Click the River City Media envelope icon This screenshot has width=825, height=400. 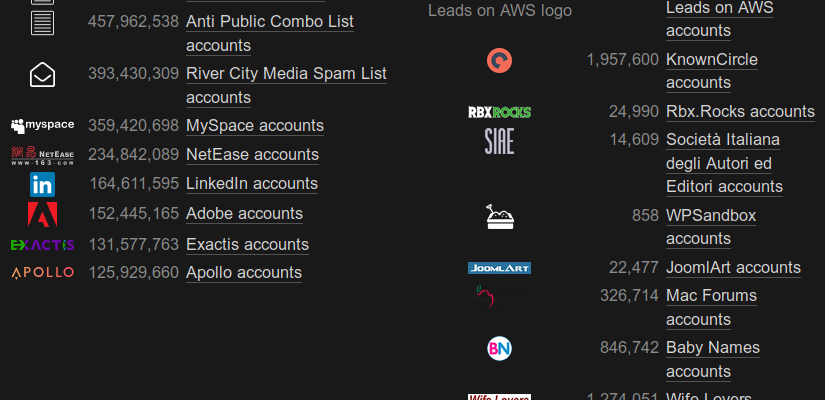pyautogui.click(x=42, y=75)
